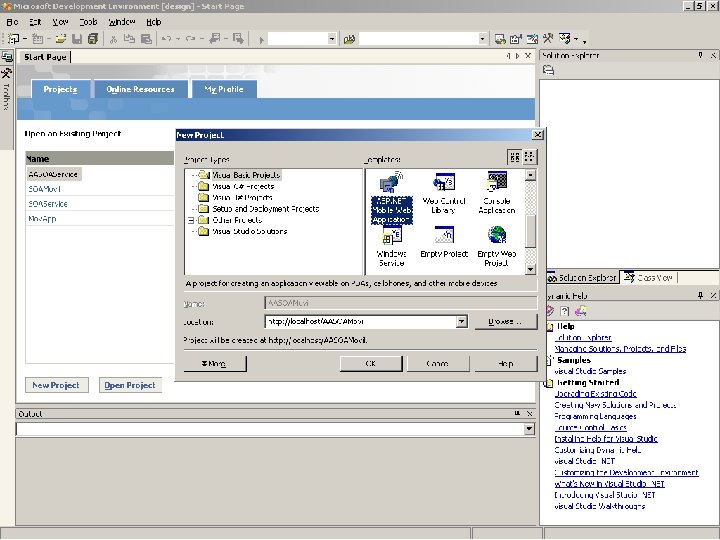Select the Console Application template
Viewport: 720px width, 540px height.
(x=497, y=193)
